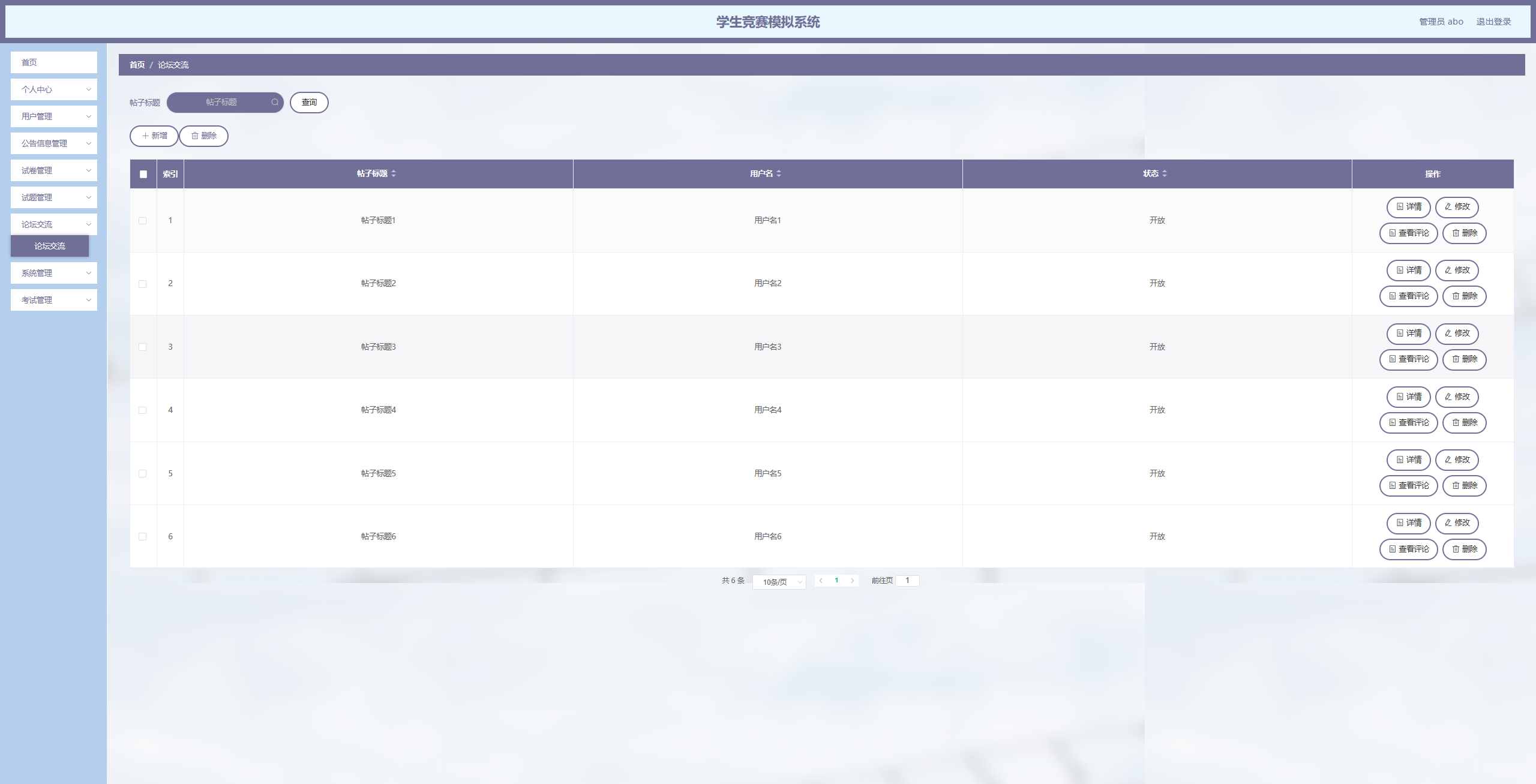Toggle the select-all checkbox in table header

point(143,174)
